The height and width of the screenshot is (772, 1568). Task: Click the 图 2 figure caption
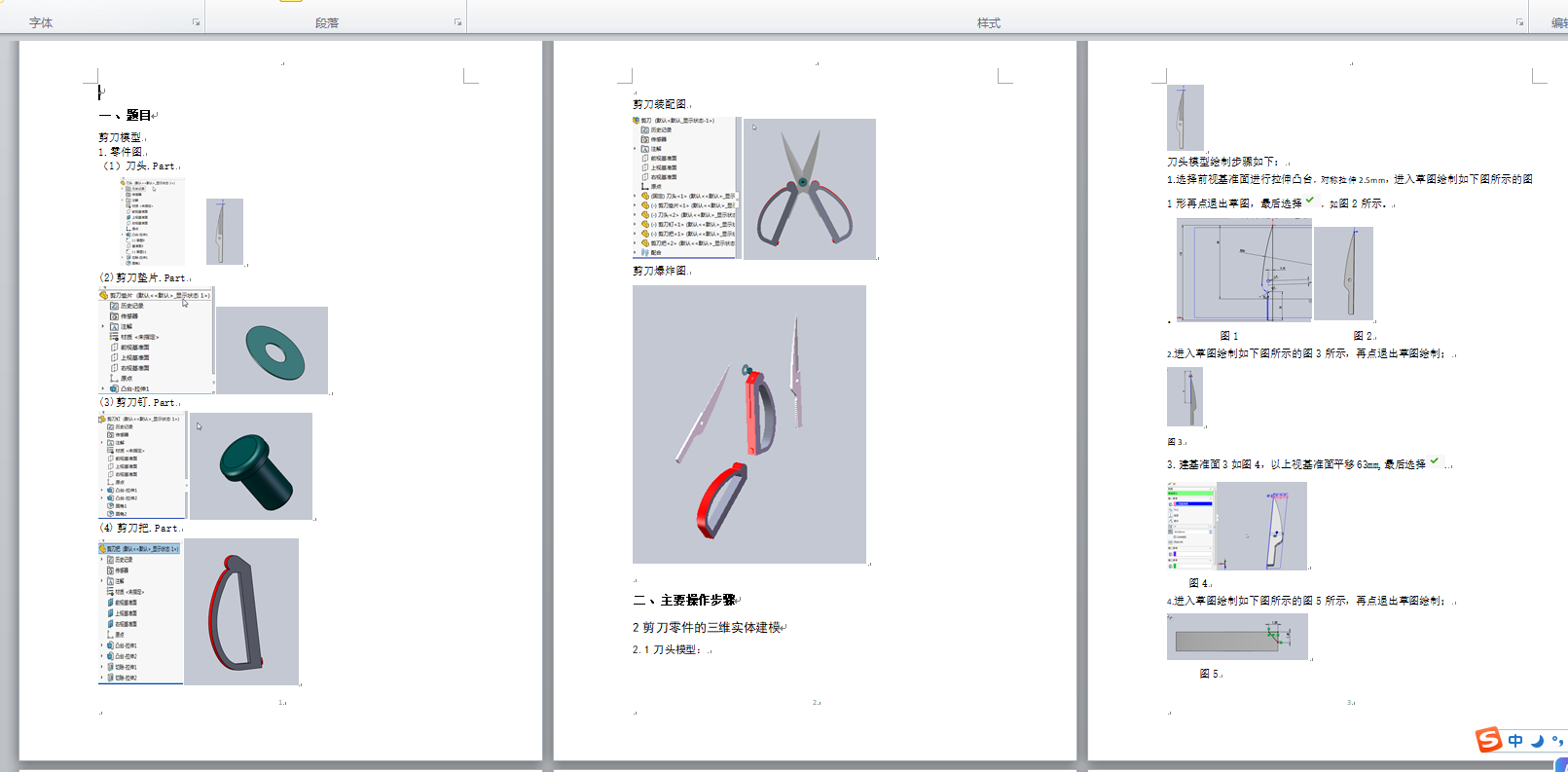tap(1363, 336)
